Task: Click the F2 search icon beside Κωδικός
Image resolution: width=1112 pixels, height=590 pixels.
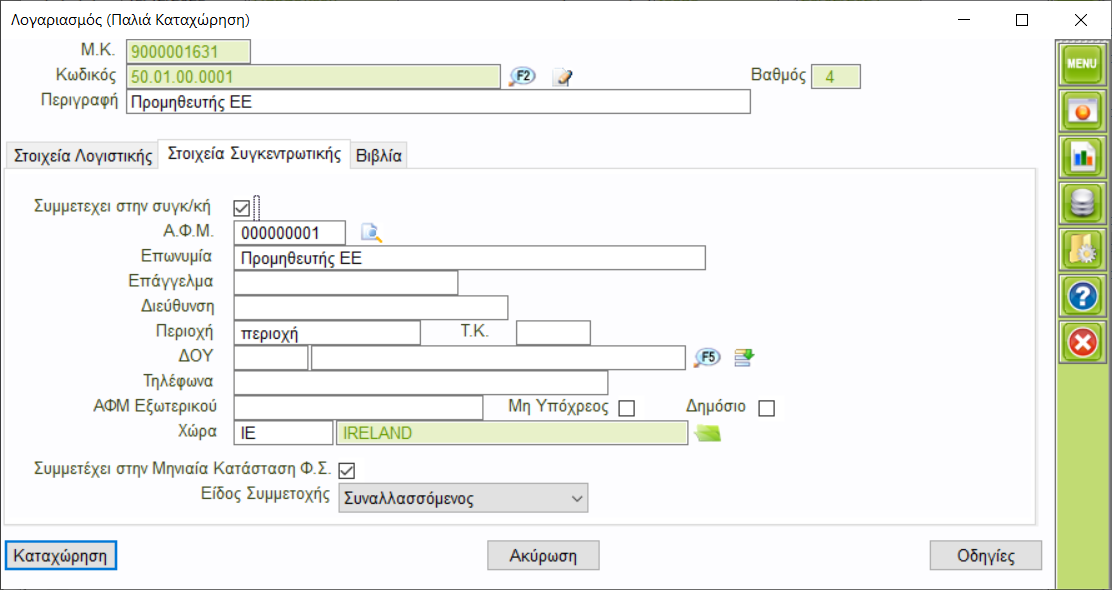Action: 522,77
